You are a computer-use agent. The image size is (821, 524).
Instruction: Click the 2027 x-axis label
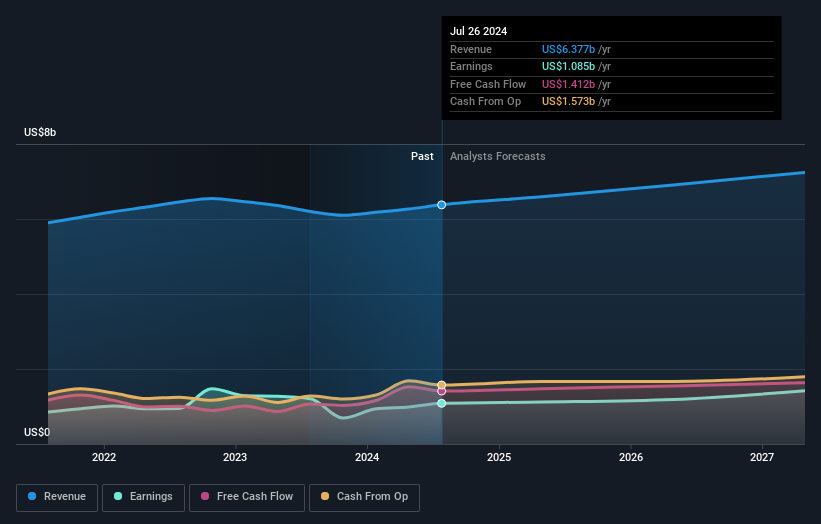(762, 457)
